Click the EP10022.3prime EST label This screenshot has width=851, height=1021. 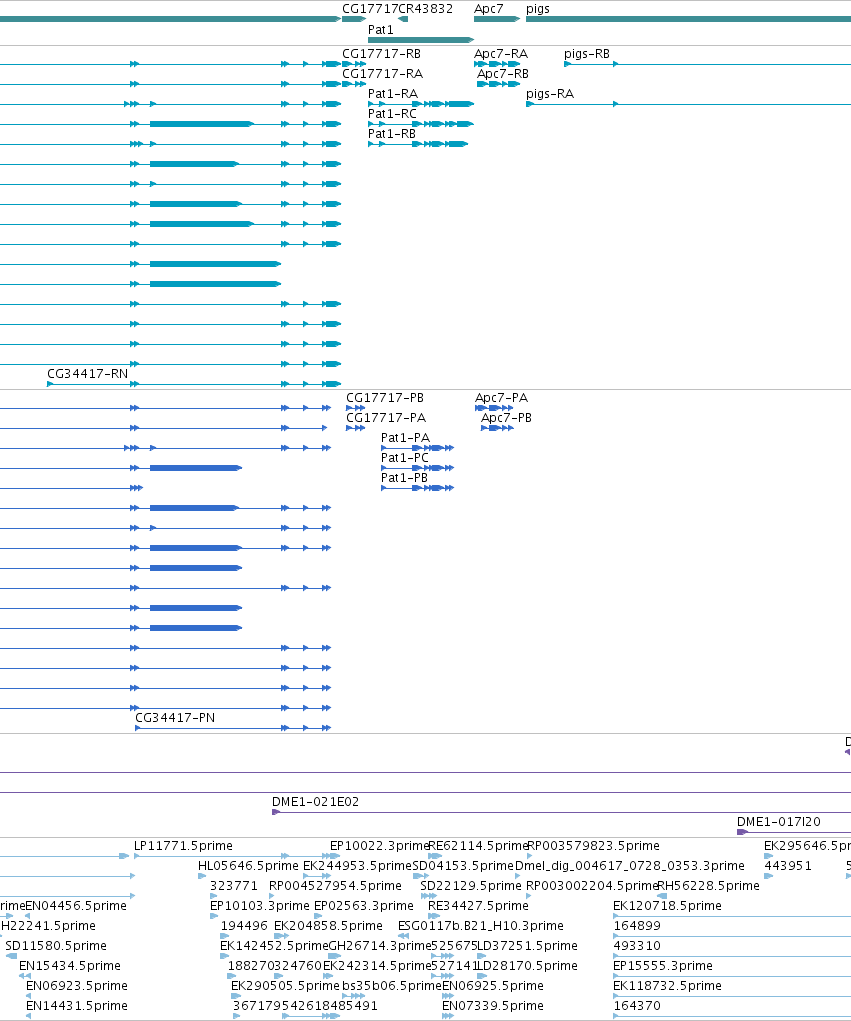coord(379,846)
